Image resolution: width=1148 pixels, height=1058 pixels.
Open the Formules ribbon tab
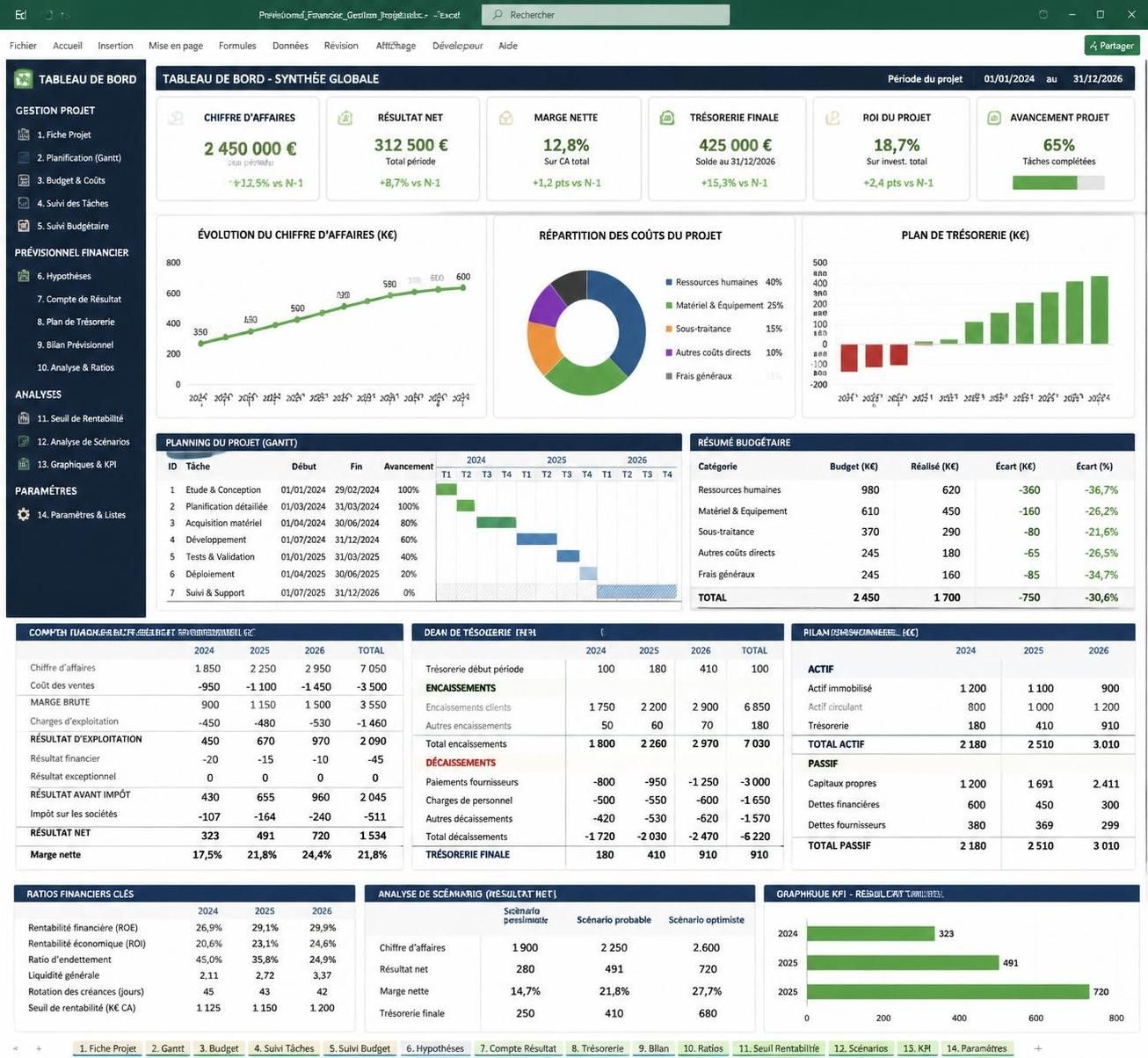[237, 46]
